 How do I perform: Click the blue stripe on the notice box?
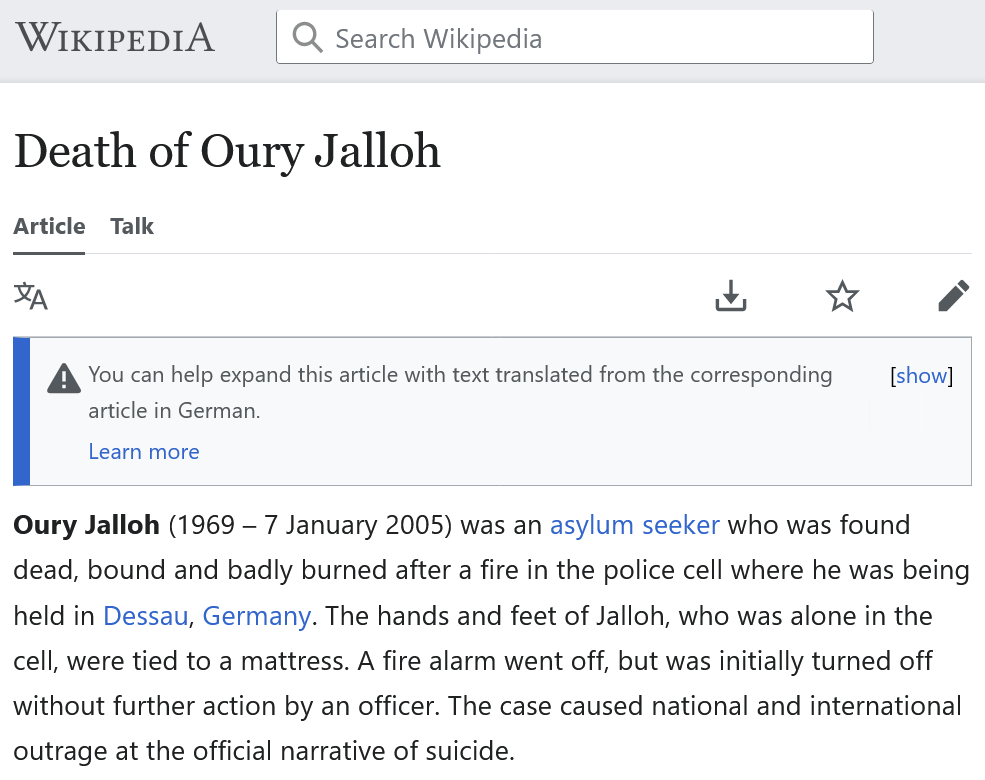22,411
